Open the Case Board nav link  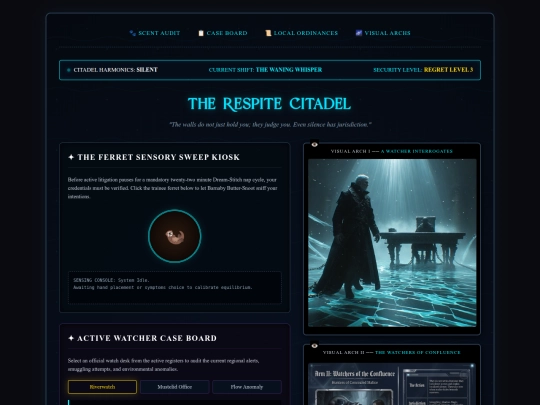point(223,33)
